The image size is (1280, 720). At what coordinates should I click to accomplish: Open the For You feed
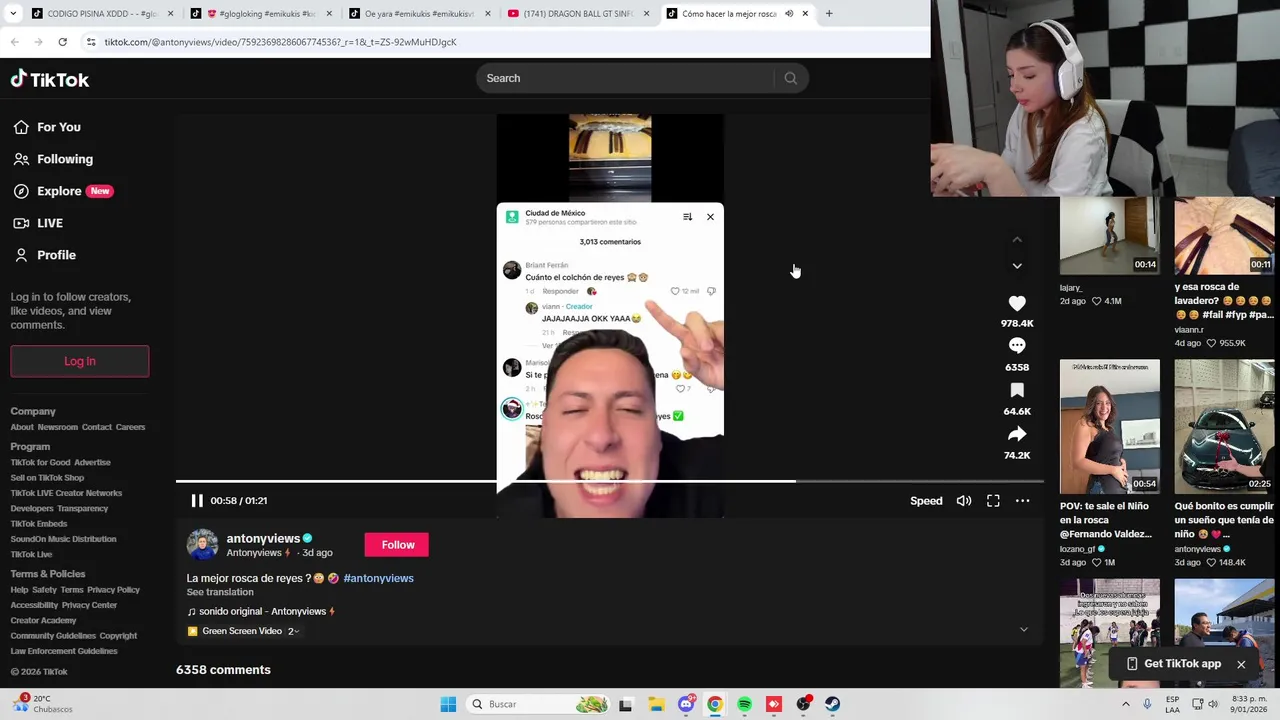pos(47,127)
